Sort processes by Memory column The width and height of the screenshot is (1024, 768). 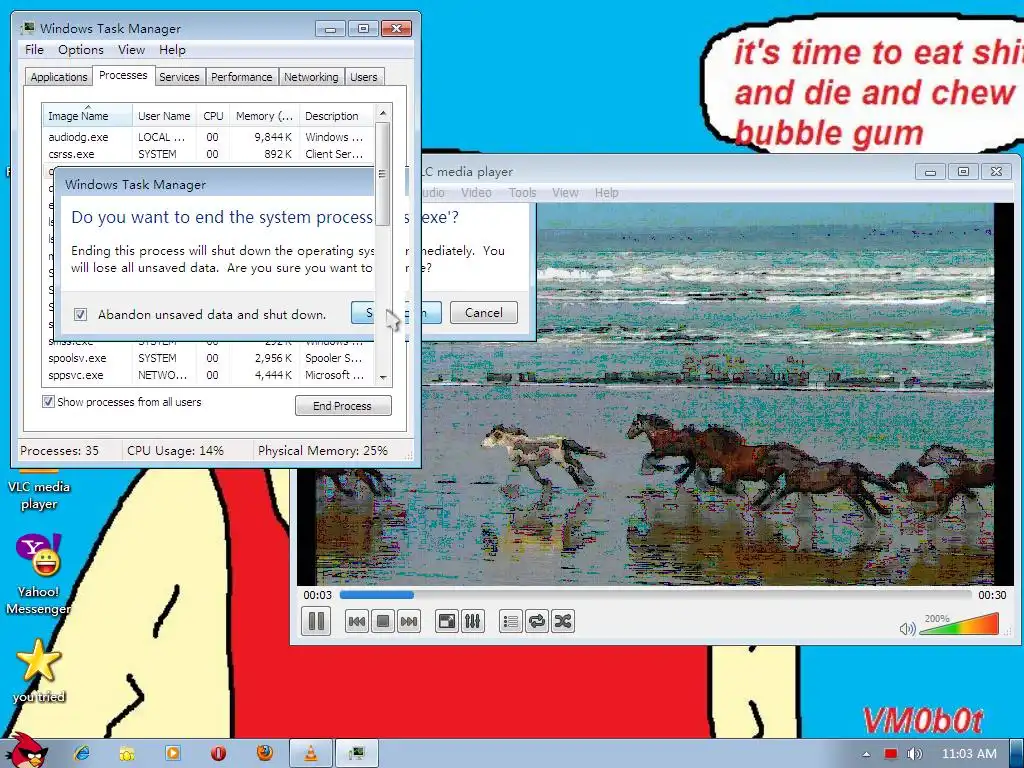(x=264, y=116)
